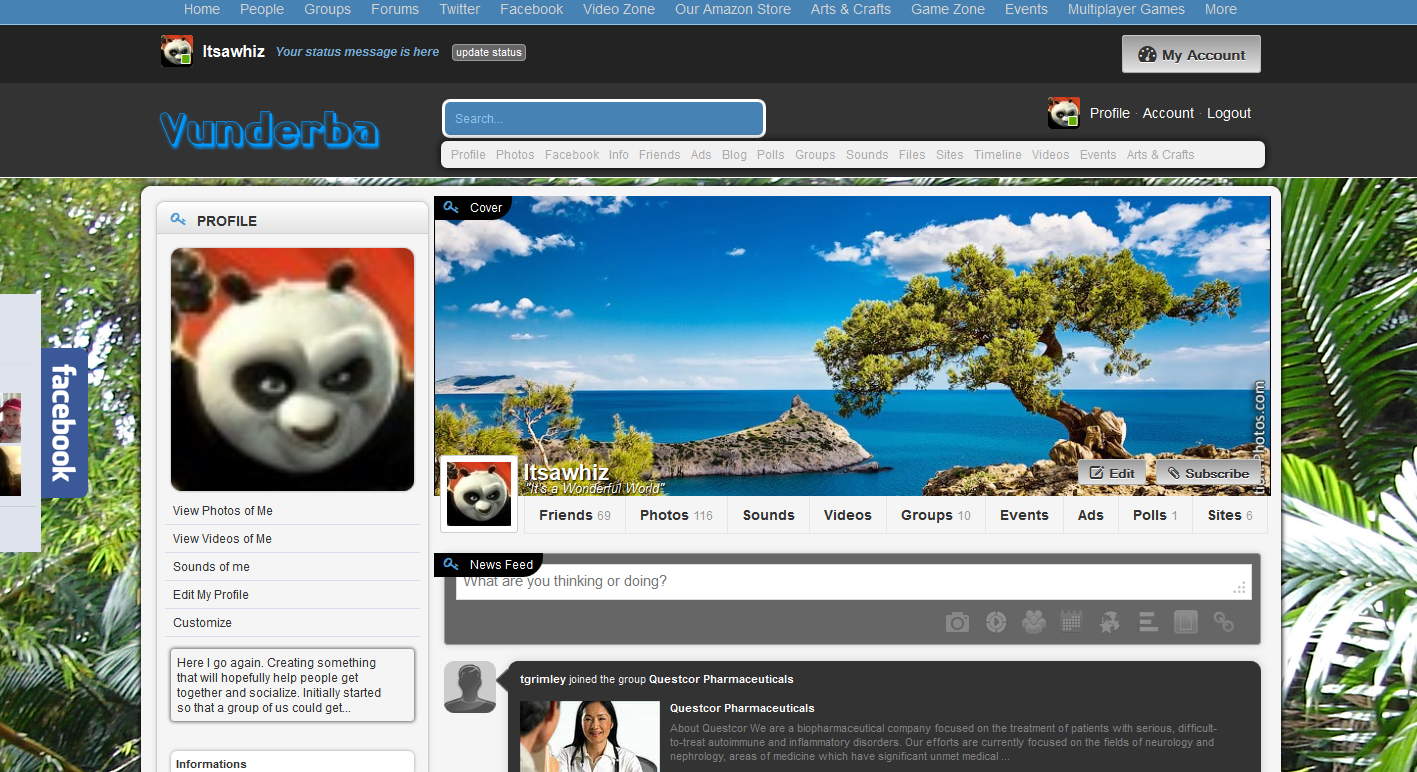Viewport: 1417px width, 772px height.
Task: Click the small panda avatar beside Profile link
Action: 1064,113
